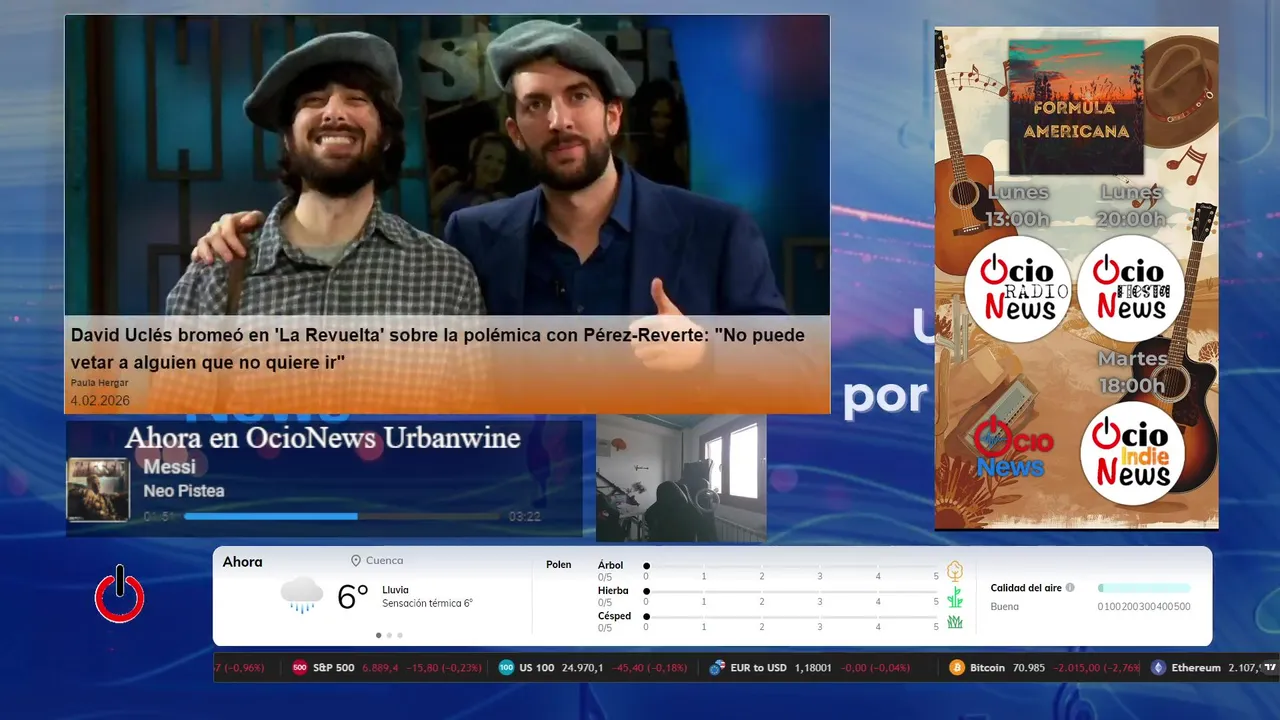Click the track duration 03:22

tap(525, 517)
